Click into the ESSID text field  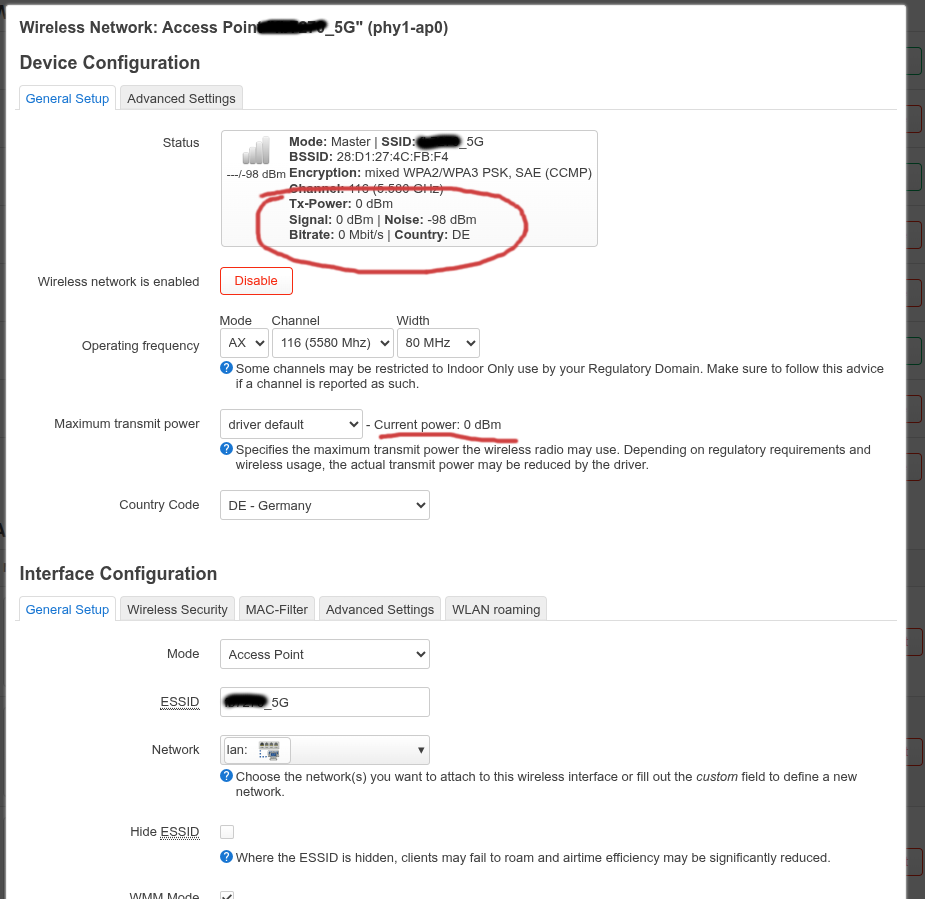click(324, 702)
